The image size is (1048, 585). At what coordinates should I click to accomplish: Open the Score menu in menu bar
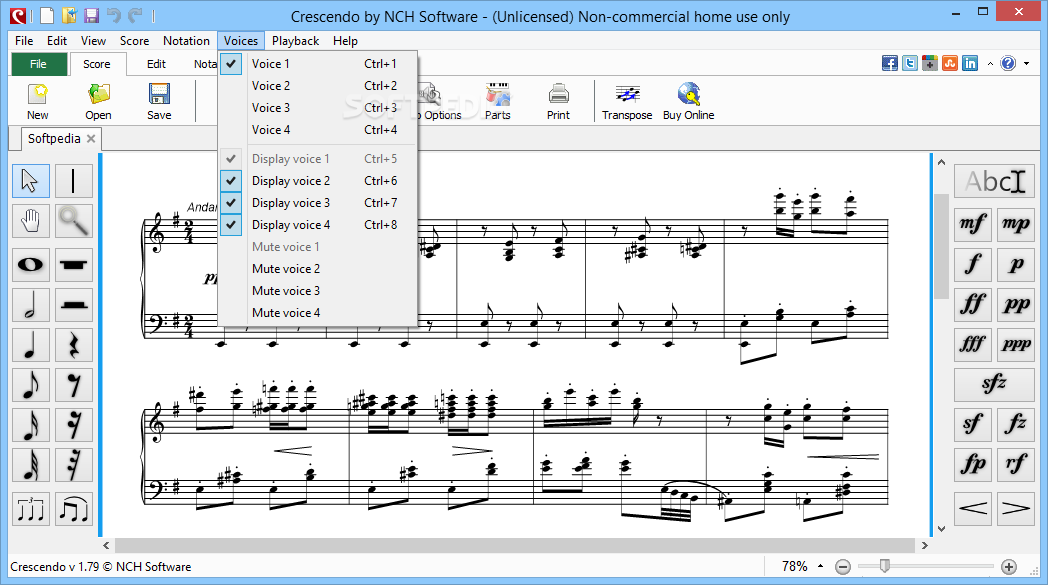(x=134, y=41)
